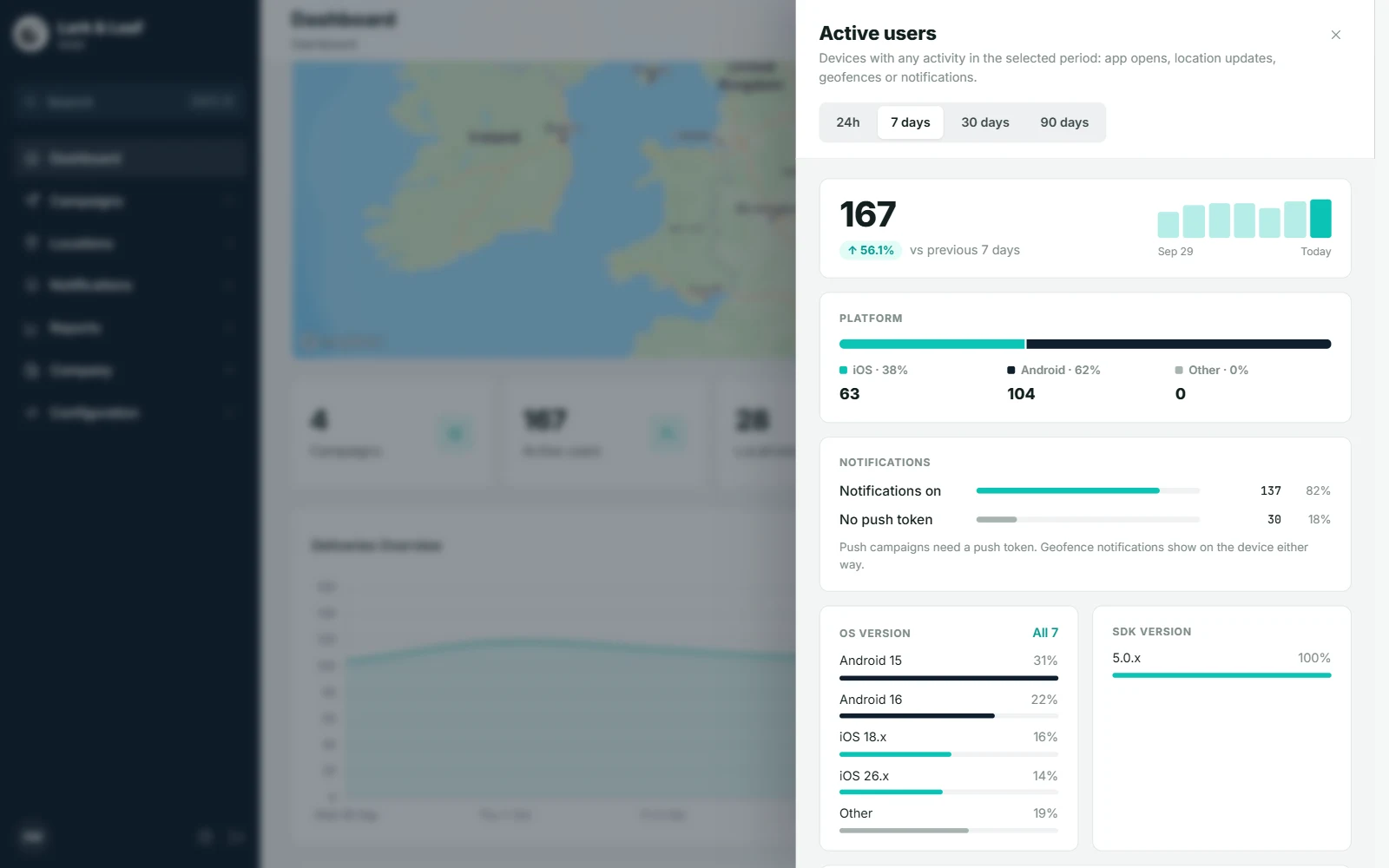Click the 18% no push token percentage
1389x868 pixels.
[1319, 519]
